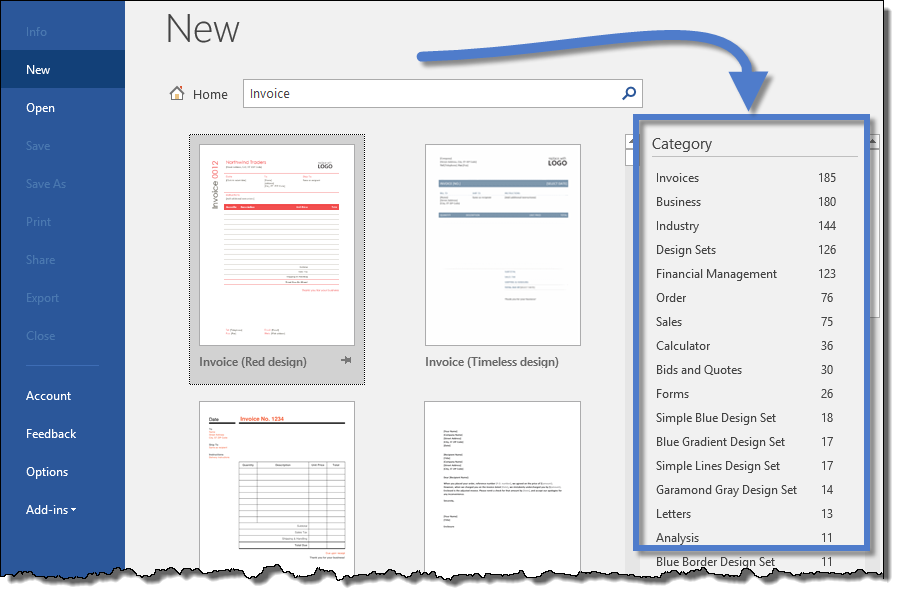The height and width of the screenshot is (599, 899).
Task: Pin the Invoice (Red design) template
Action: tap(346, 361)
